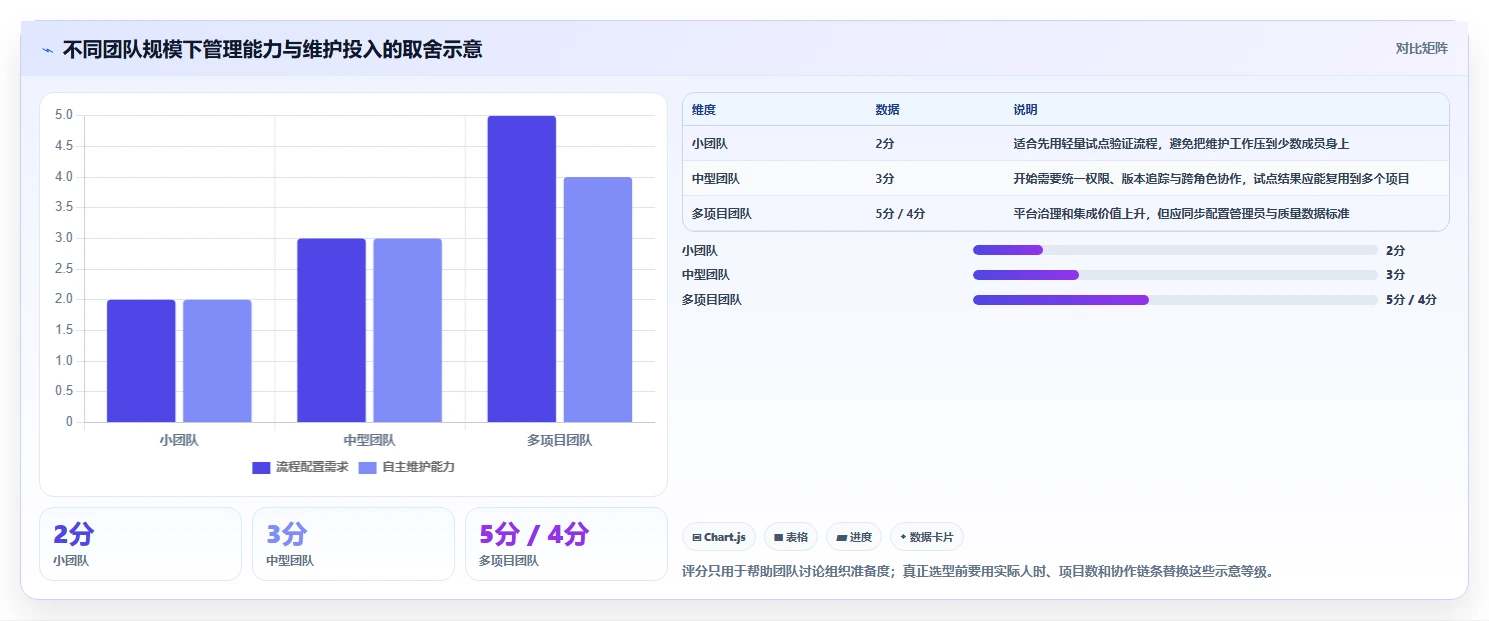
Task: Click the 进度 tag
Action: (x=854, y=537)
